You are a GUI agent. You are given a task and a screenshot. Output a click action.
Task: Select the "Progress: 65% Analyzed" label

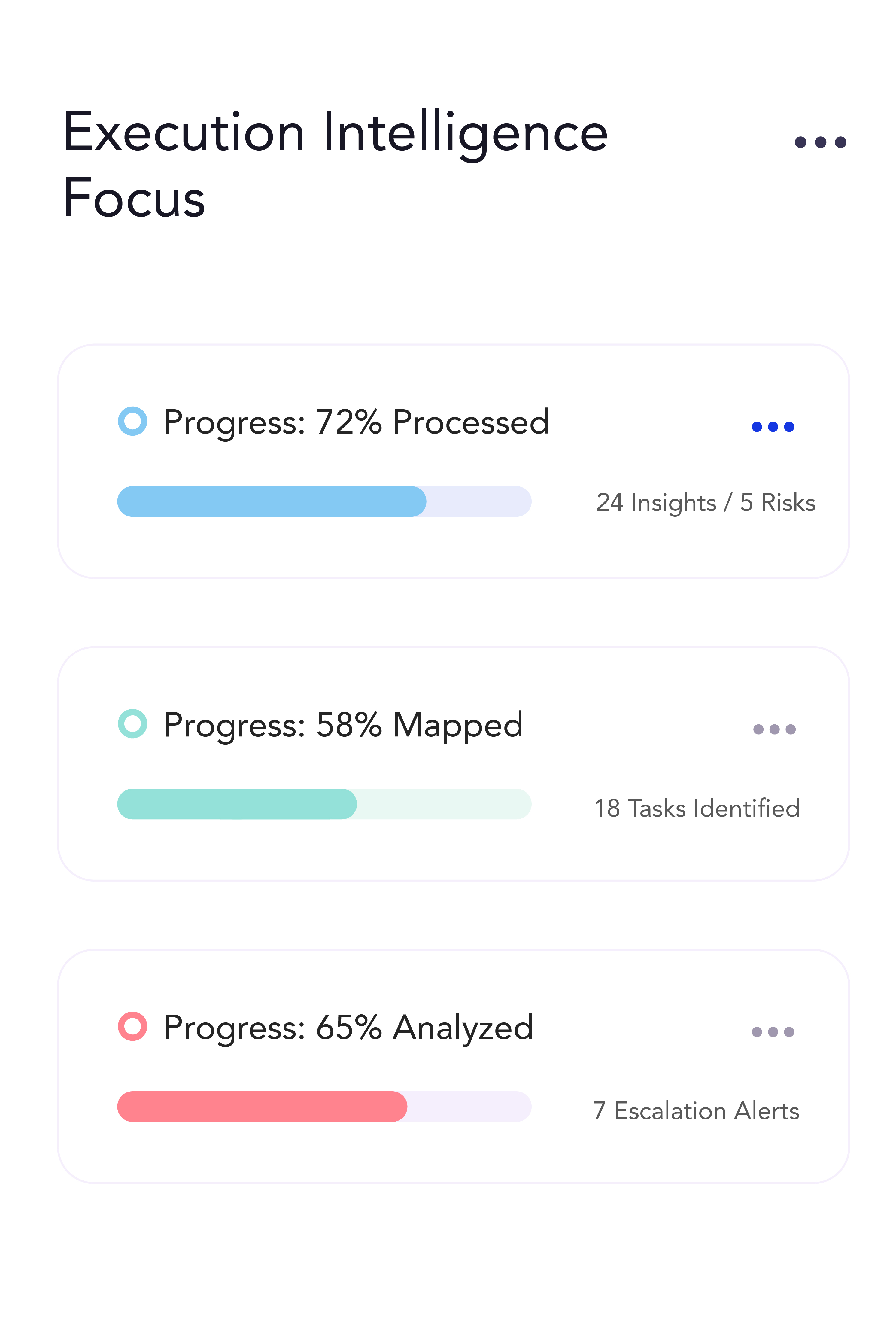(348, 1027)
